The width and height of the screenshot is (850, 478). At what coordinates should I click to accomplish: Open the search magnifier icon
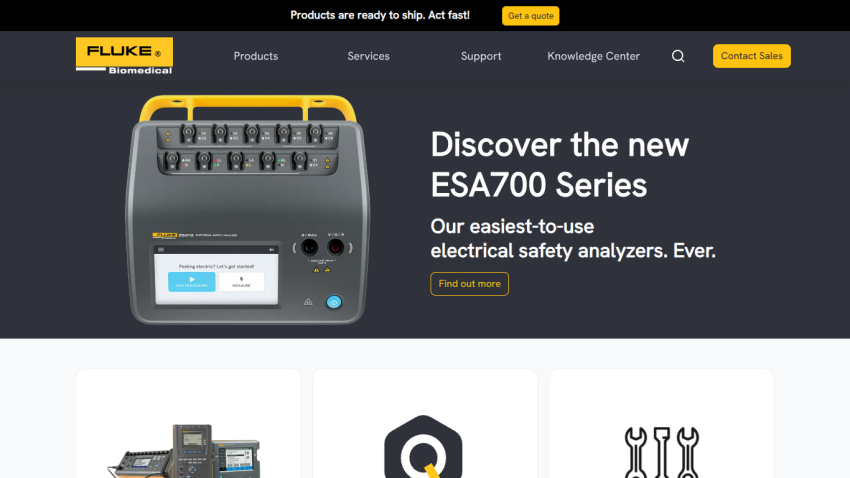pos(678,56)
